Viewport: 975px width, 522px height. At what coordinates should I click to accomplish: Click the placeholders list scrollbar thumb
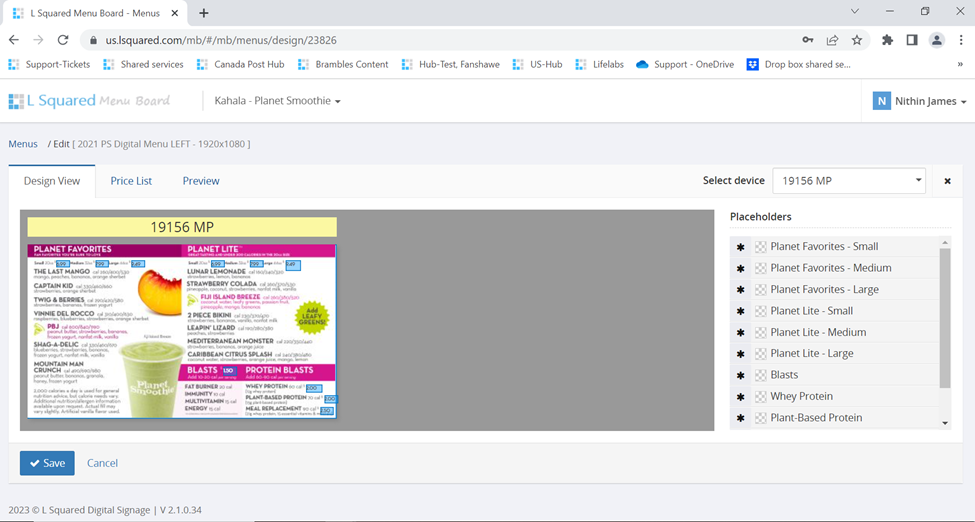click(x=945, y=318)
